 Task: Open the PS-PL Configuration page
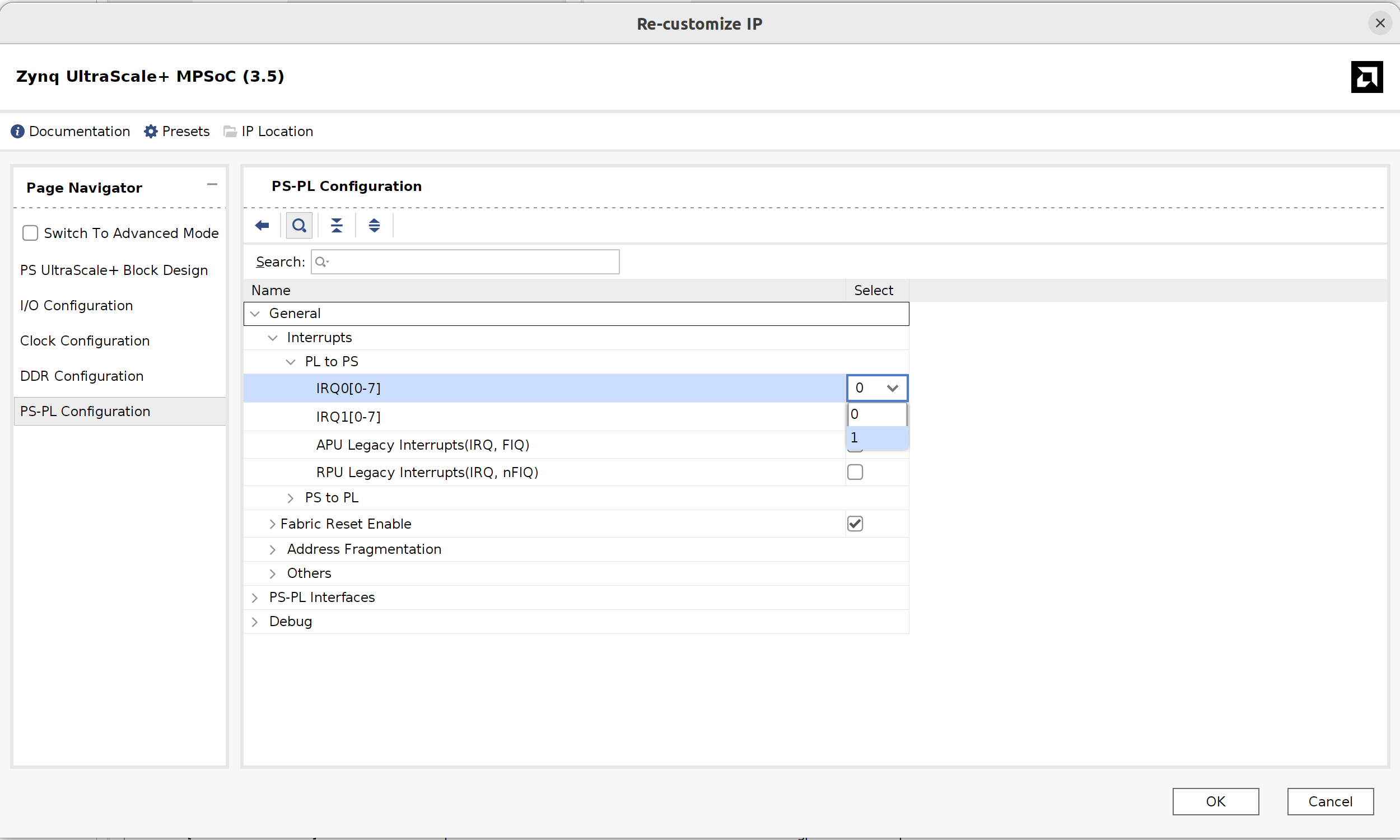coord(84,410)
